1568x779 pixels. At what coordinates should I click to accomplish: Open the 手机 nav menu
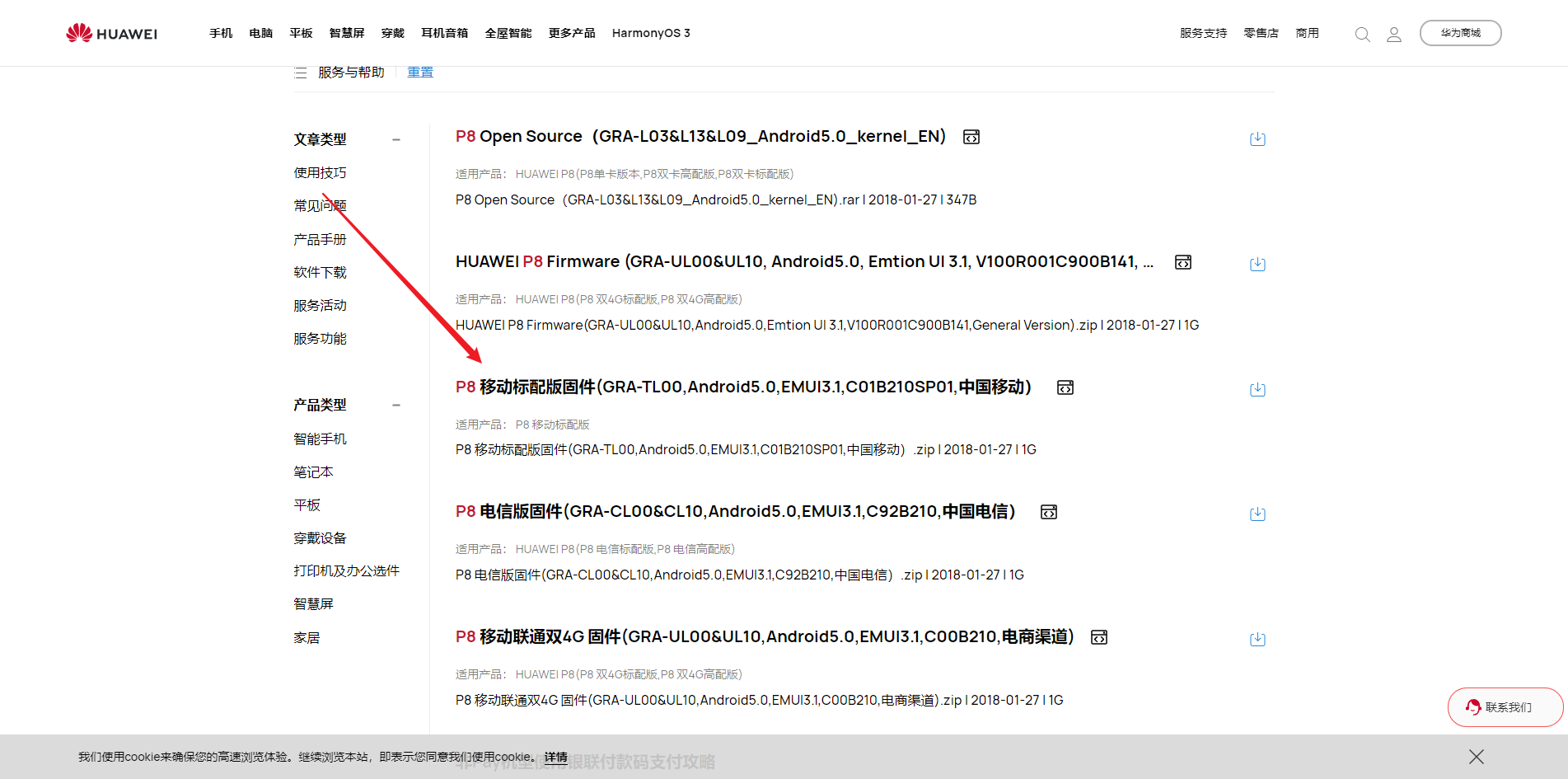[x=221, y=33]
